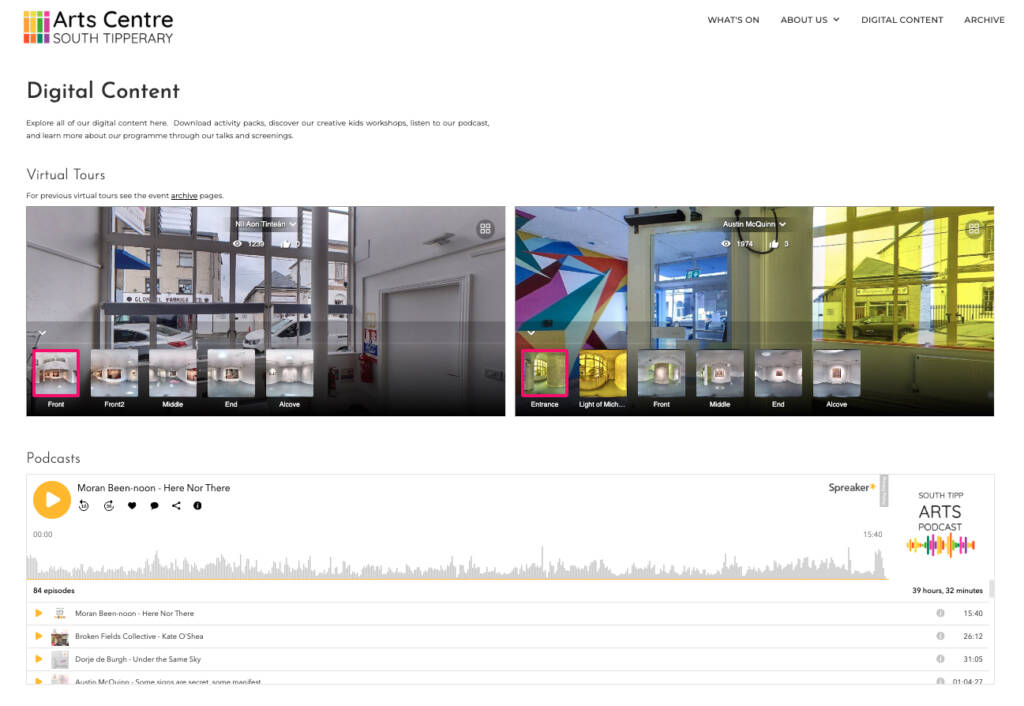The width and height of the screenshot is (1024, 706).
Task: Select the Middle scene in the Austin McQuinn tour
Action: pos(720,373)
